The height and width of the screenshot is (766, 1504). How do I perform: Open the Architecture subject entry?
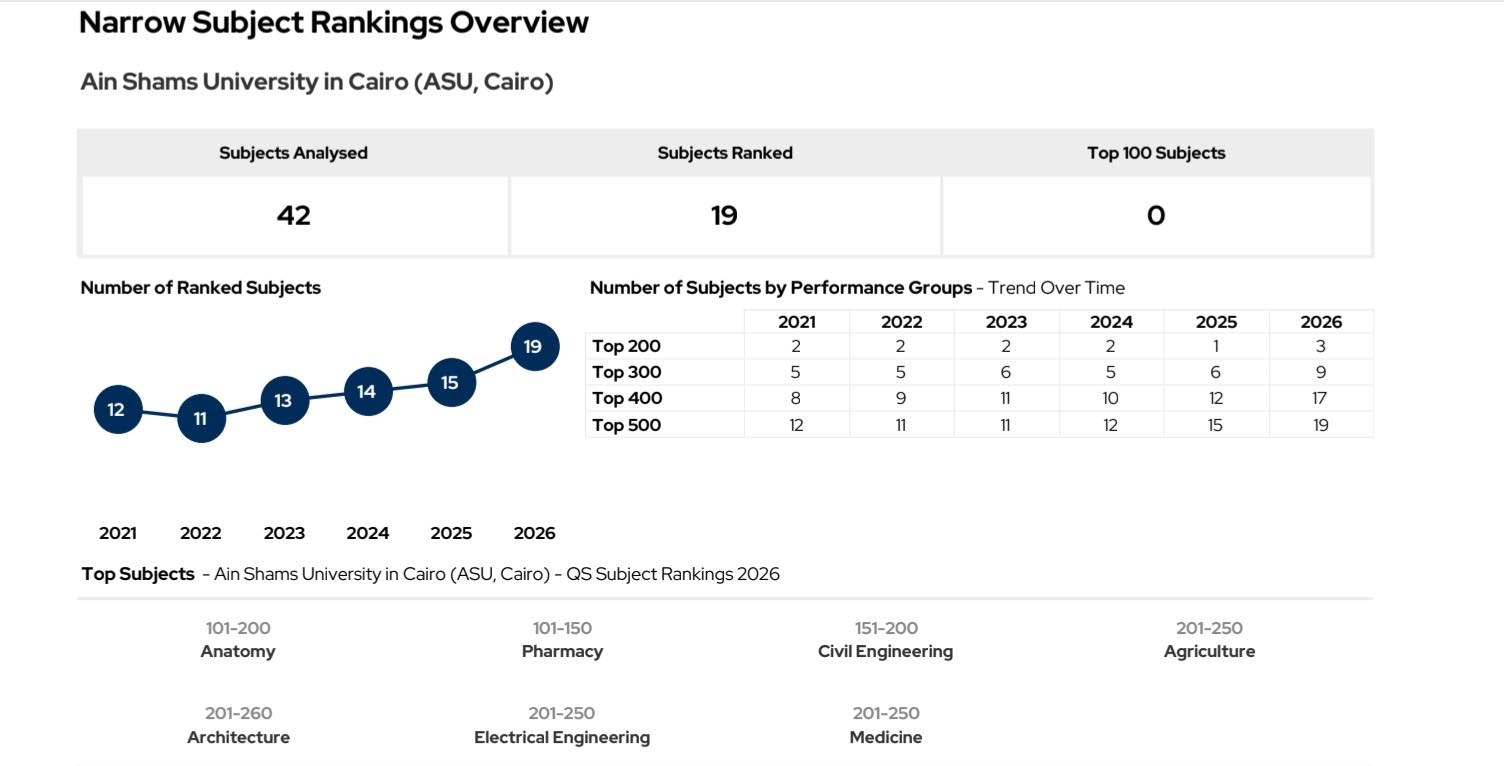238,738
